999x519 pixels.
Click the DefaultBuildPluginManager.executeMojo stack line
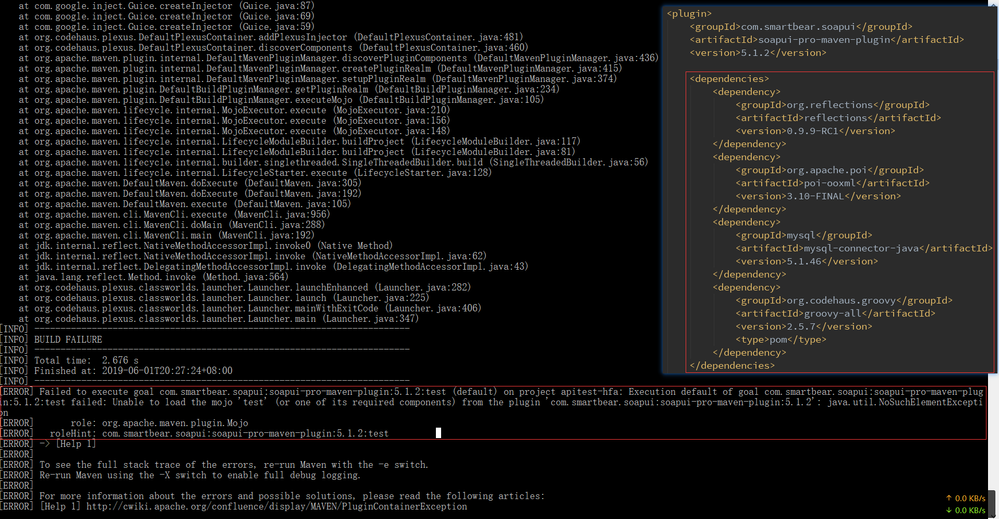tap(281, 100)
